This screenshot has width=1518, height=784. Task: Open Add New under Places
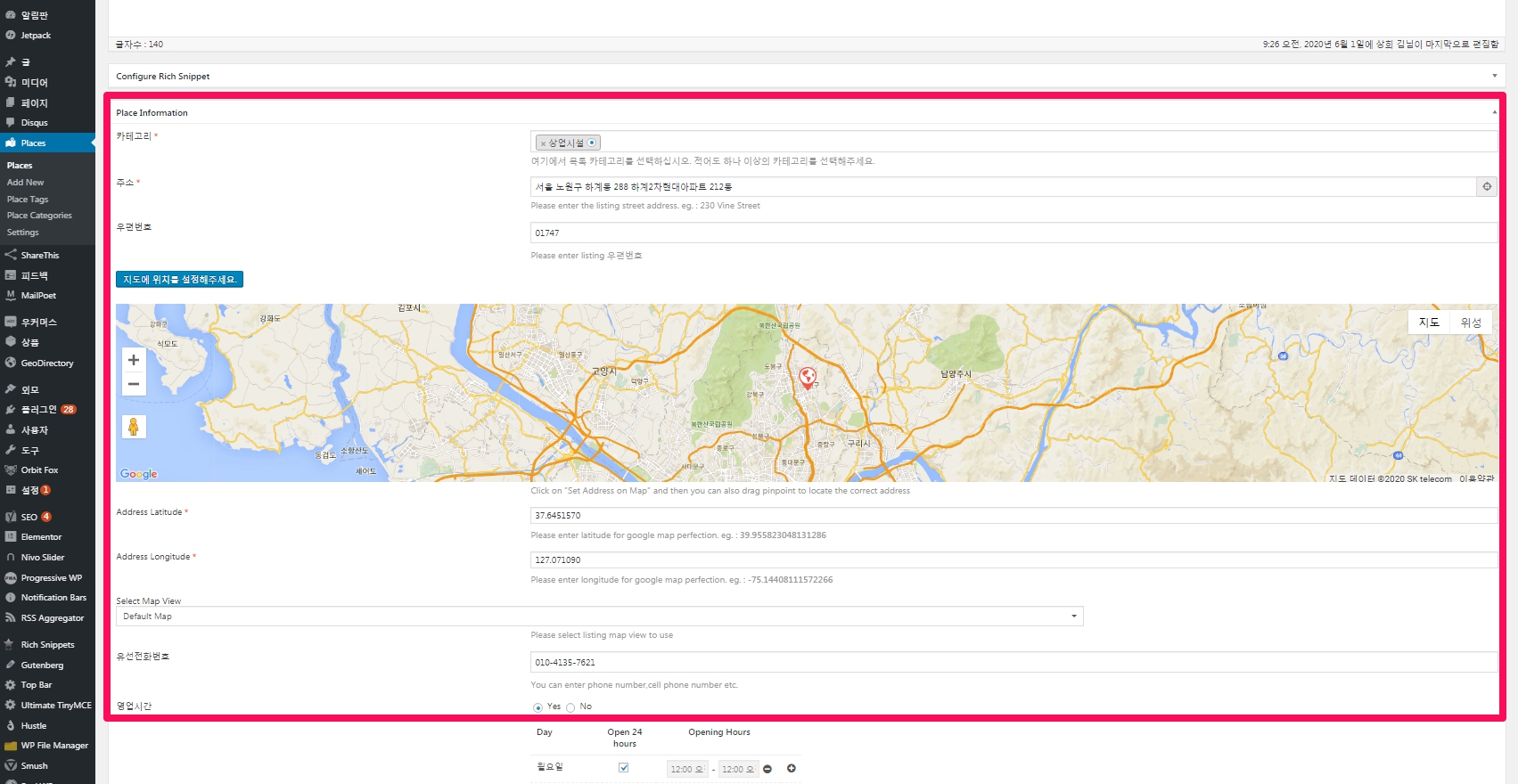coord(25,182)
